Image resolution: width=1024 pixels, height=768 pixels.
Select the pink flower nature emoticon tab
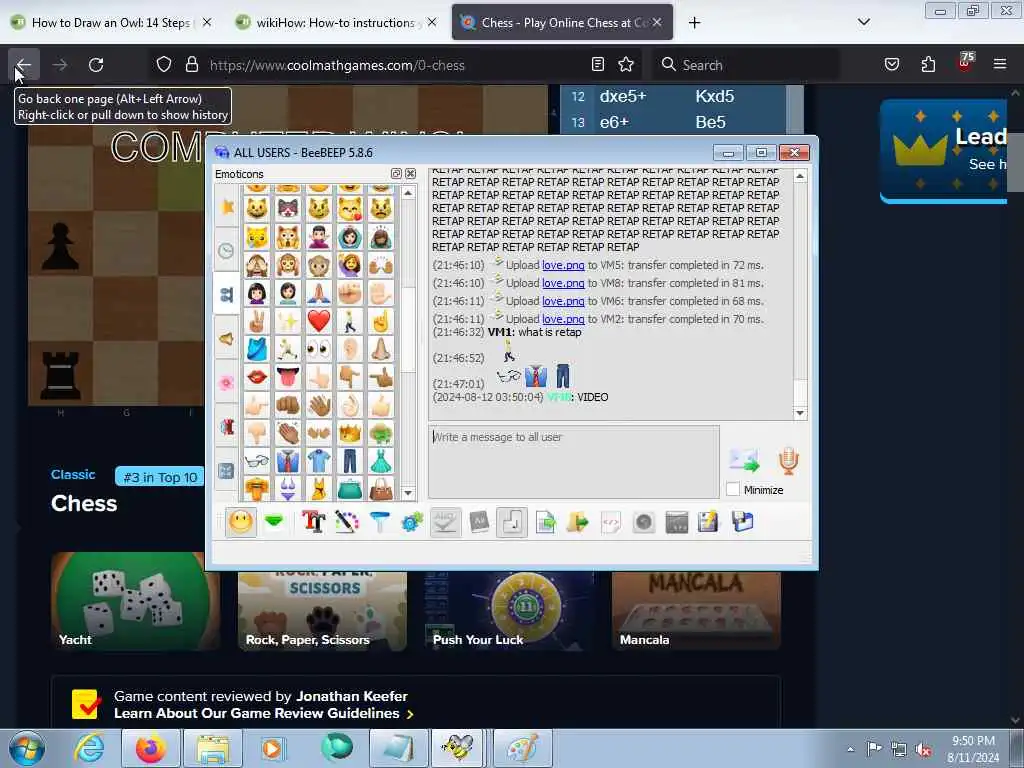[x=227, y=383]
